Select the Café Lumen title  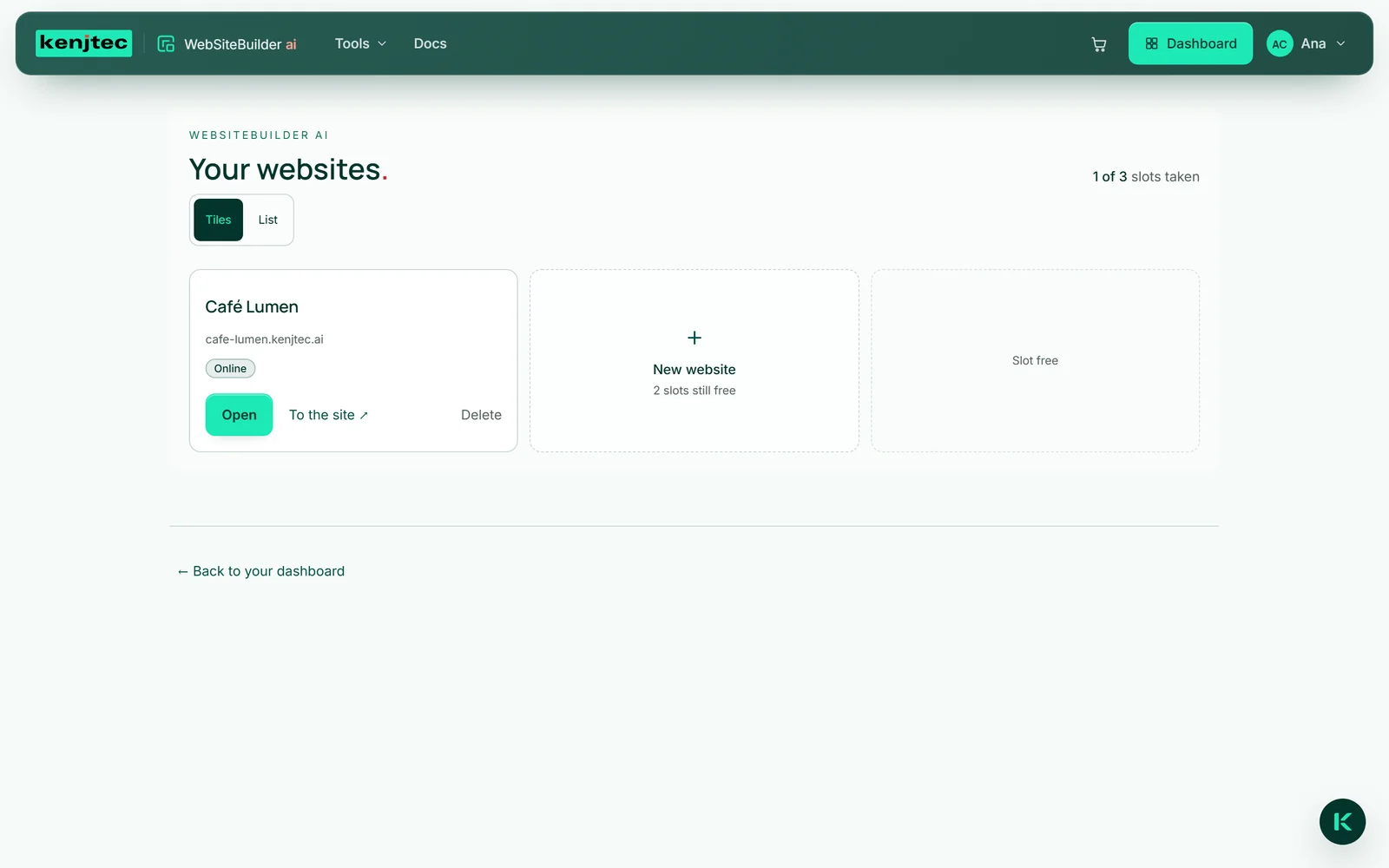click(x=252, y=306)
